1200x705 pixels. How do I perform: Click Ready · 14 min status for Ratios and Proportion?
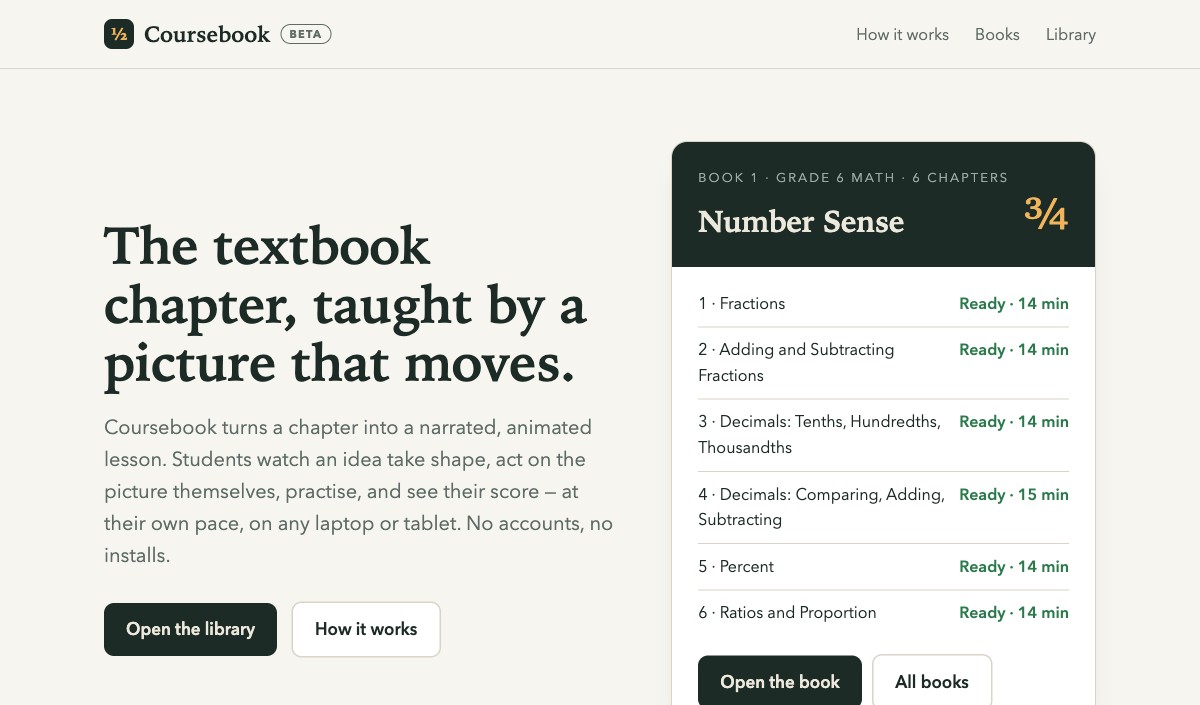click(x=1014, y=612)
